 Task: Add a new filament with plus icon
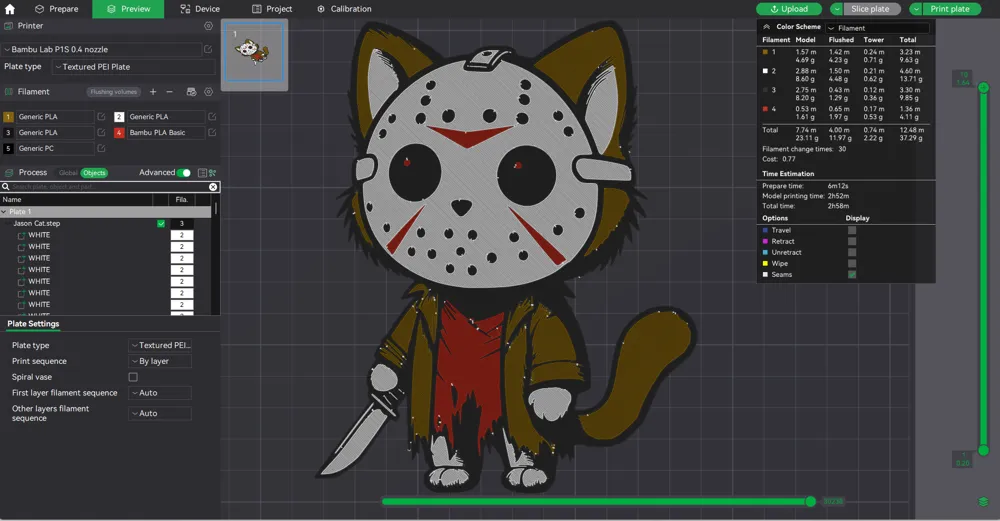pos(153,92)
